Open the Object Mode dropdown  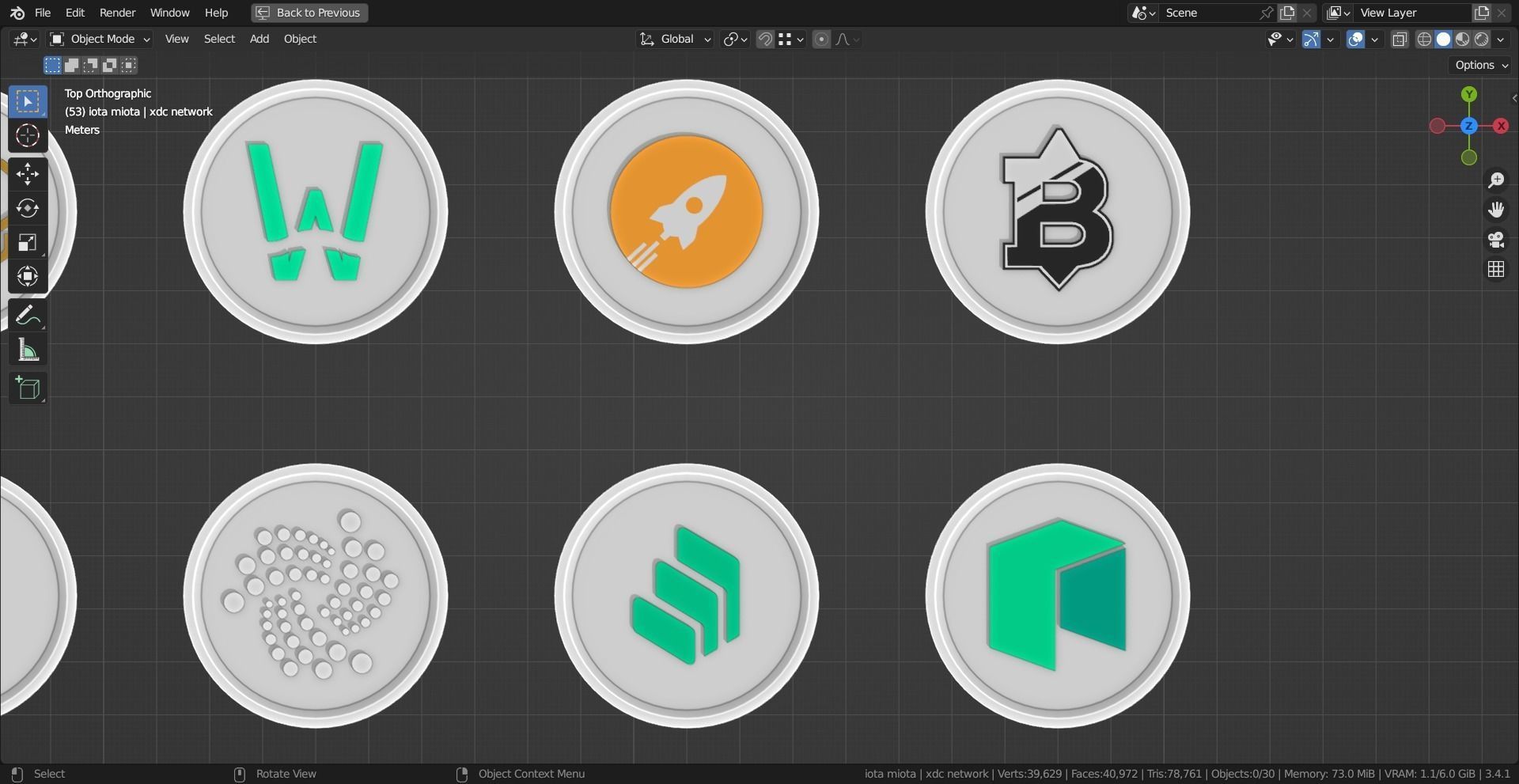click(100, 39)
